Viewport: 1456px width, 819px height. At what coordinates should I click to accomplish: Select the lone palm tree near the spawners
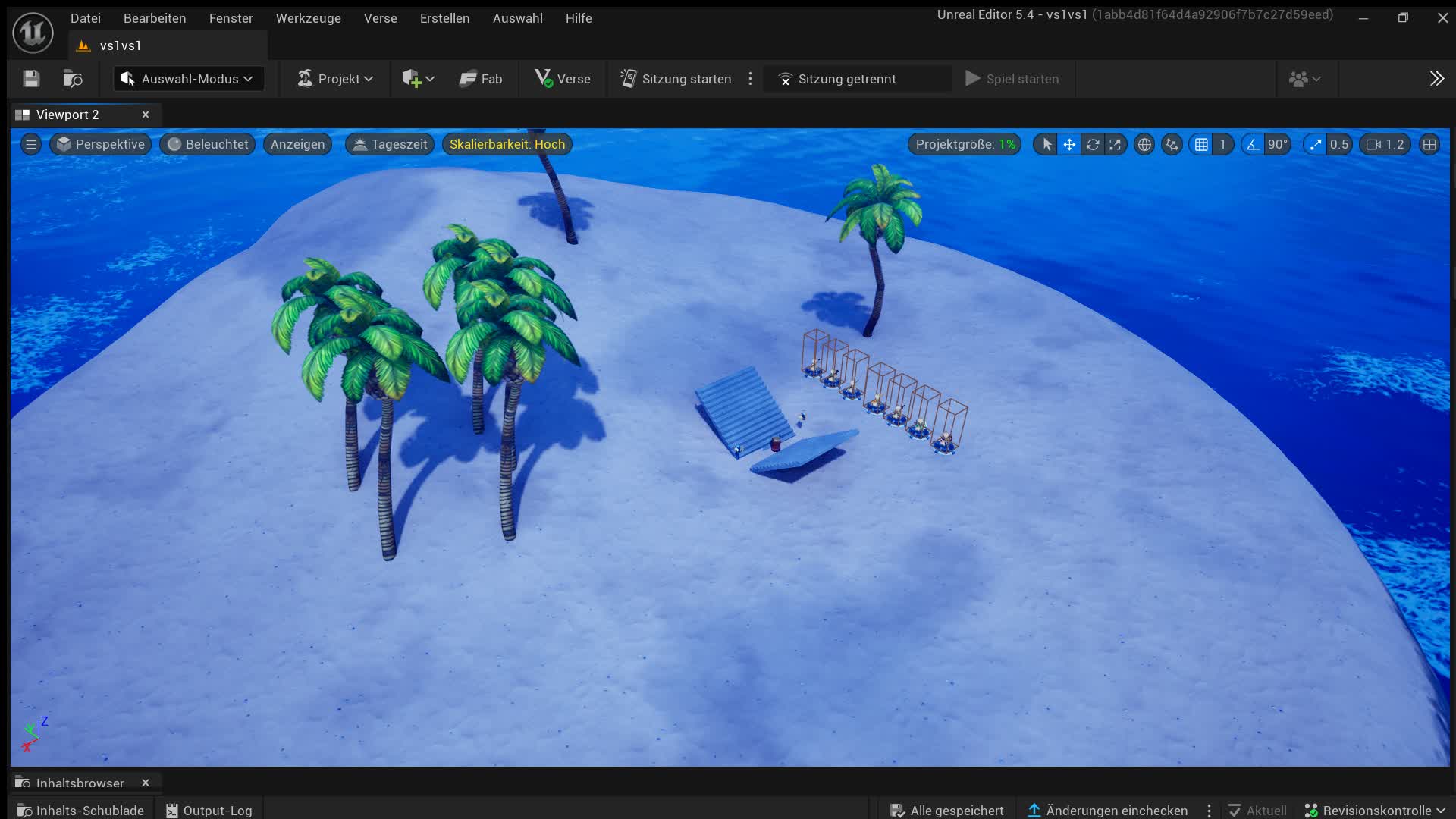pos(876,250)
